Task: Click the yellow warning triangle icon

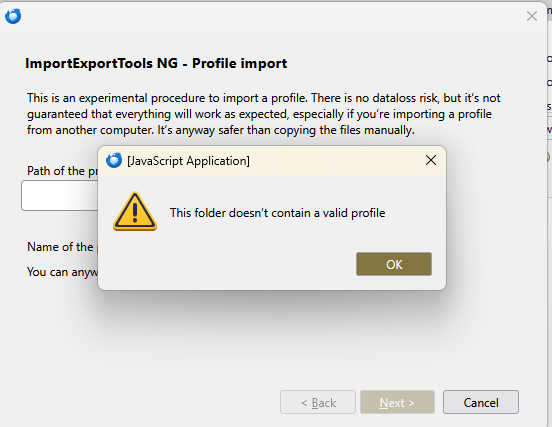Action: coord(135,211)
